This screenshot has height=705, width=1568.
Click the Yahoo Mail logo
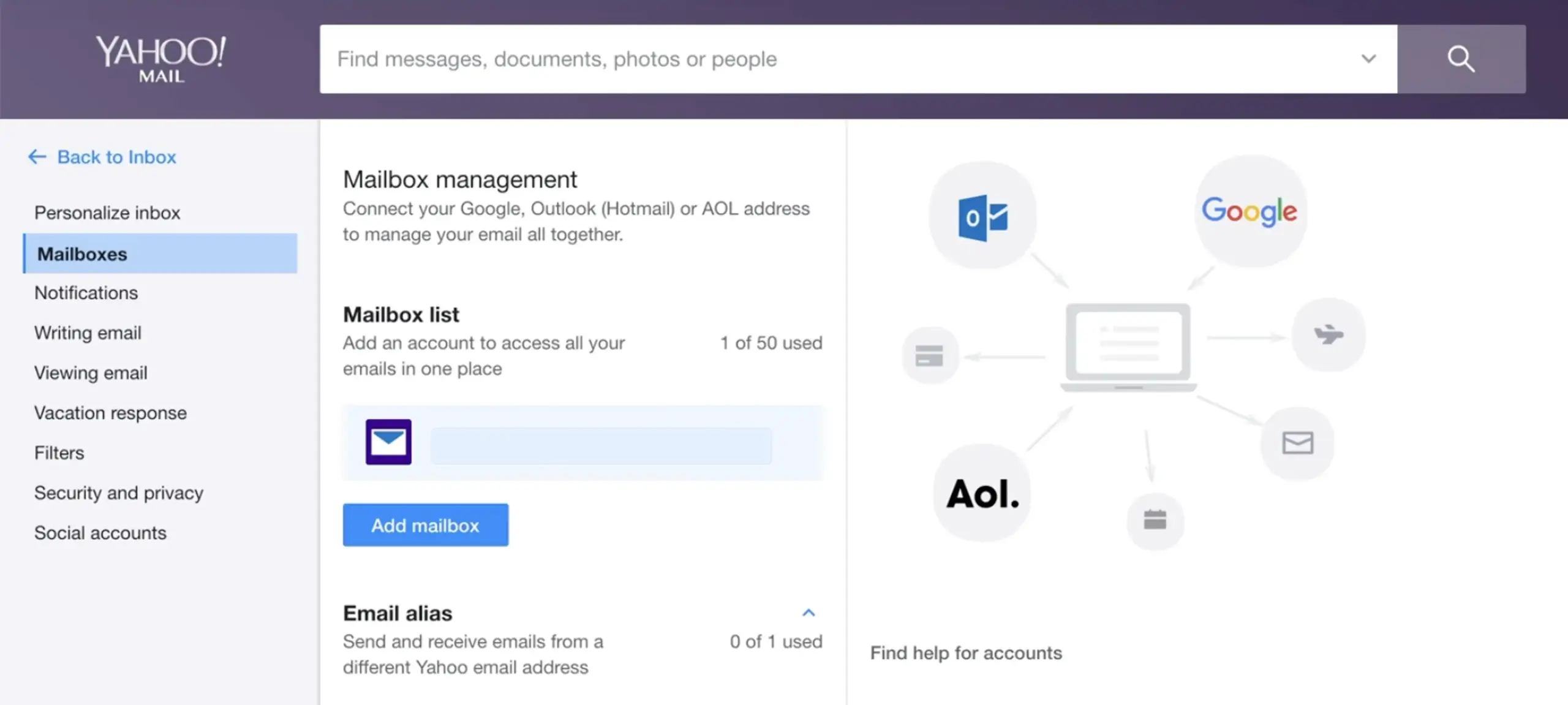point(160,59)
